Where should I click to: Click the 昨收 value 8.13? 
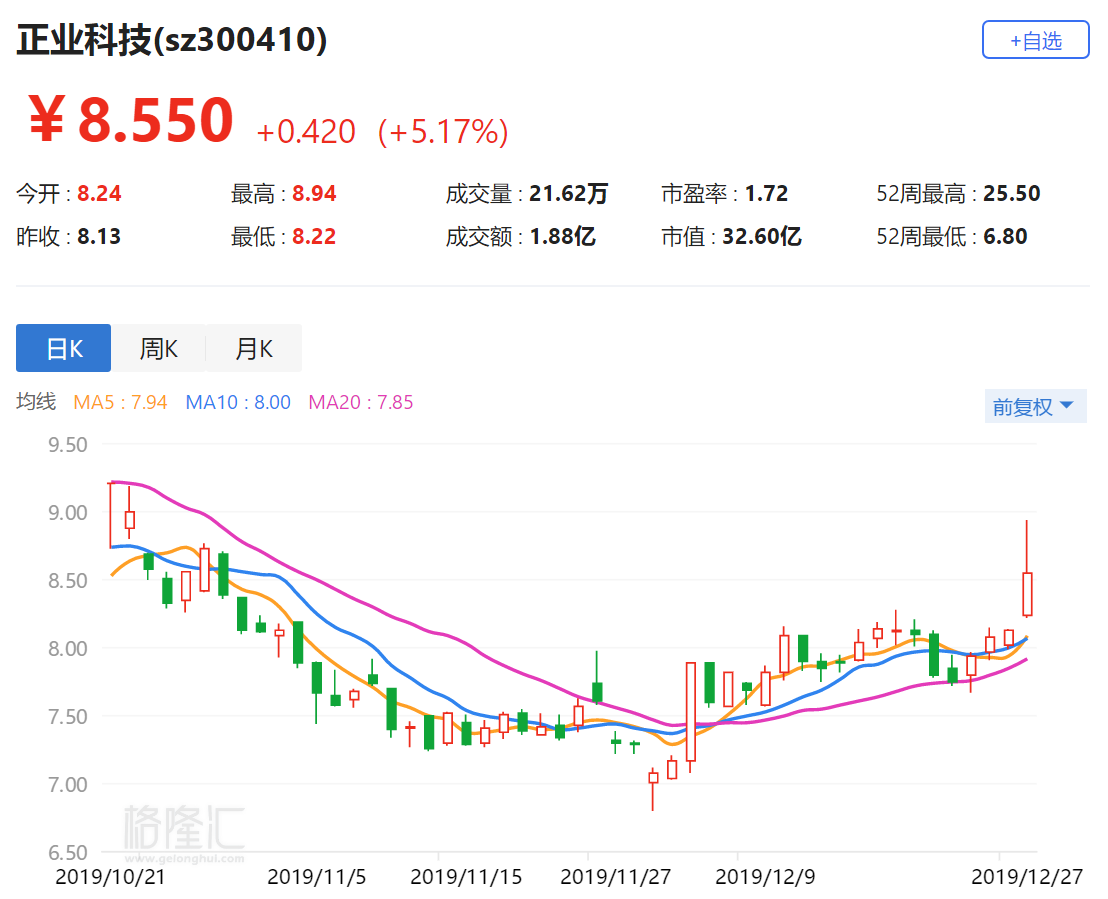(x=99, y=236)
